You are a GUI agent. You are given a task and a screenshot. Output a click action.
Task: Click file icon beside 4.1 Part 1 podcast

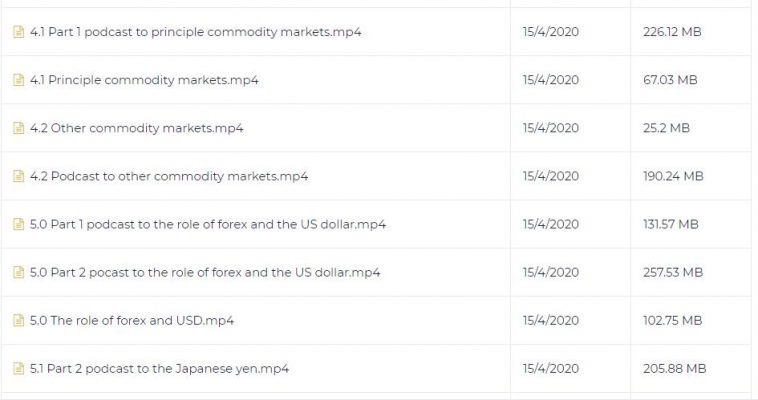click(x=18, y=32)
